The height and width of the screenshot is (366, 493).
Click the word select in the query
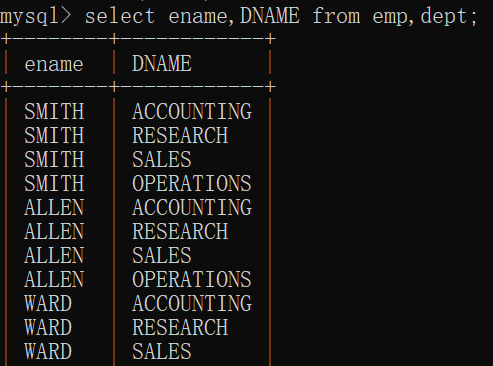pos(120,16)
